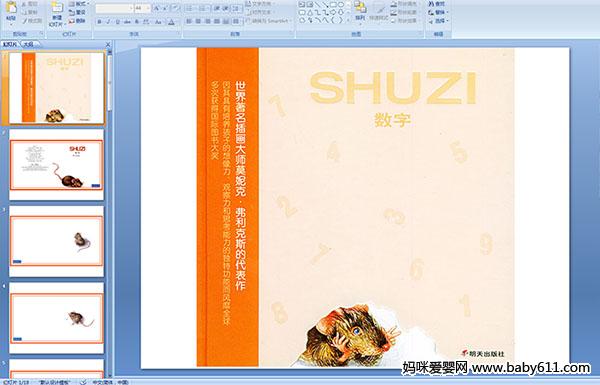Click the Replace button in editing group
600x385 pixels.
(437, 12)
